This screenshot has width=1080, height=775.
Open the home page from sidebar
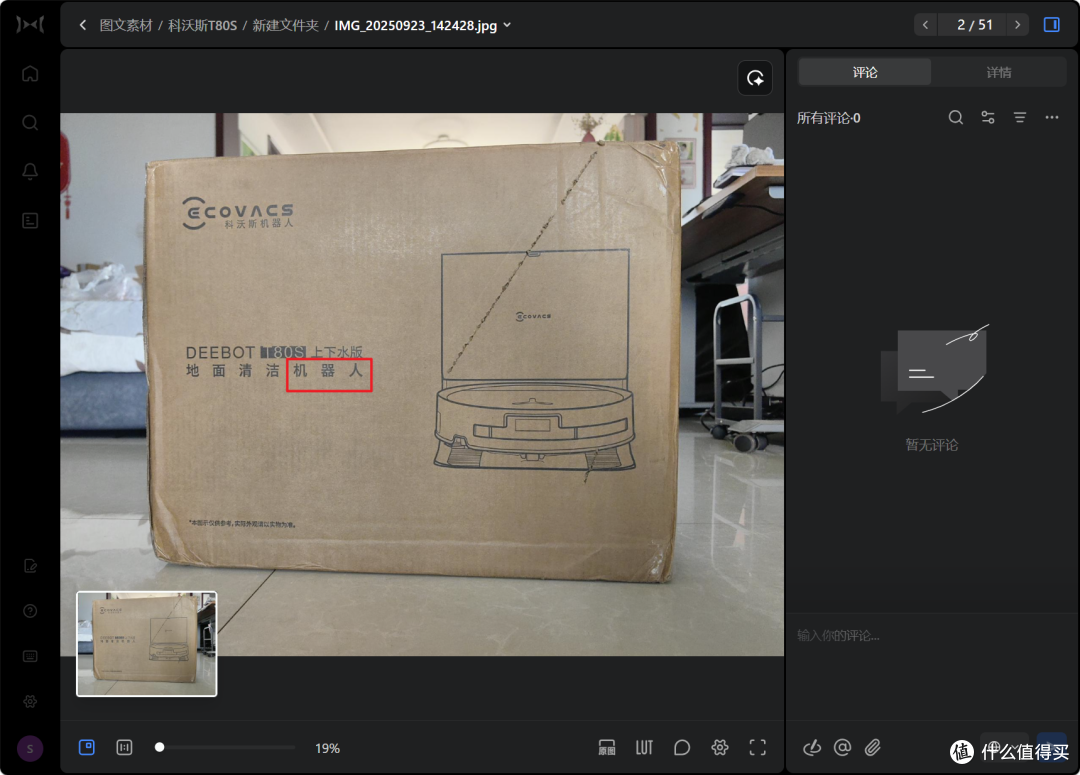30,73
